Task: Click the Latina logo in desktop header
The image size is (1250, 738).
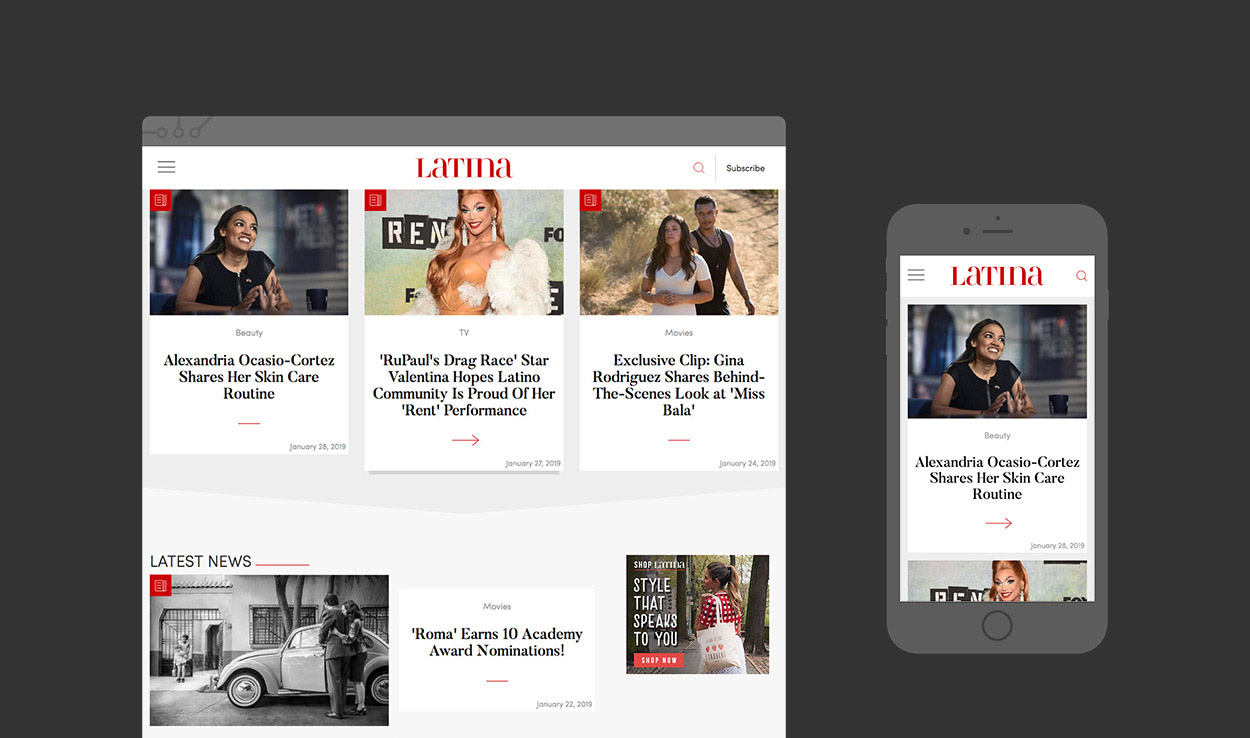Action: click(464, 167)
